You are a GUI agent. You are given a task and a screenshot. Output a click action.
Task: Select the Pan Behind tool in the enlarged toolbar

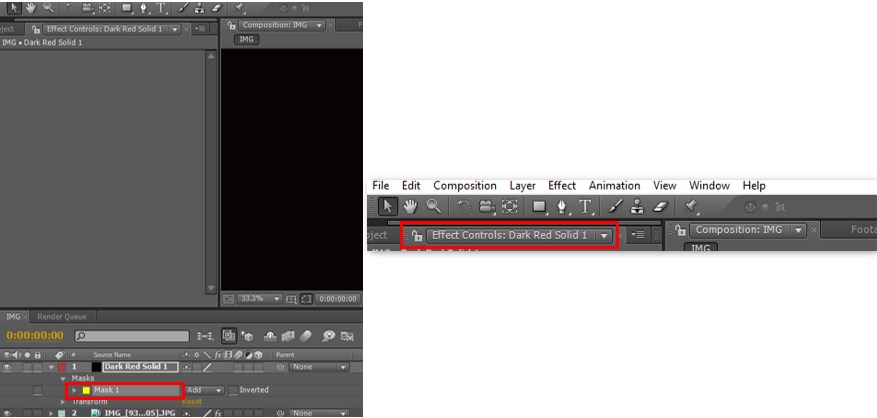(509, 207)
